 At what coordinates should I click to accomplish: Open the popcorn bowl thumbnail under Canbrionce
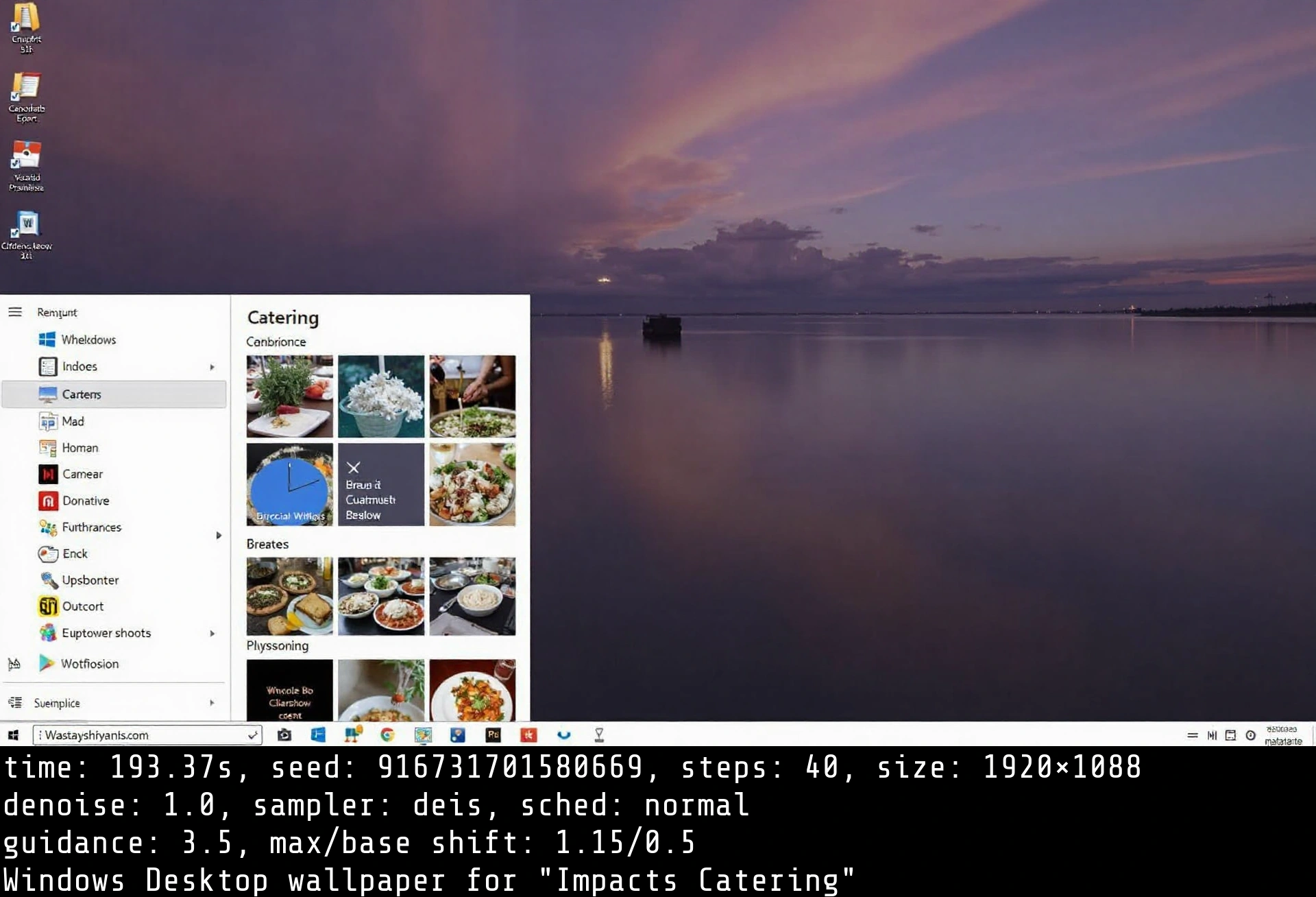pyautogui.click(x=381, y=396)
